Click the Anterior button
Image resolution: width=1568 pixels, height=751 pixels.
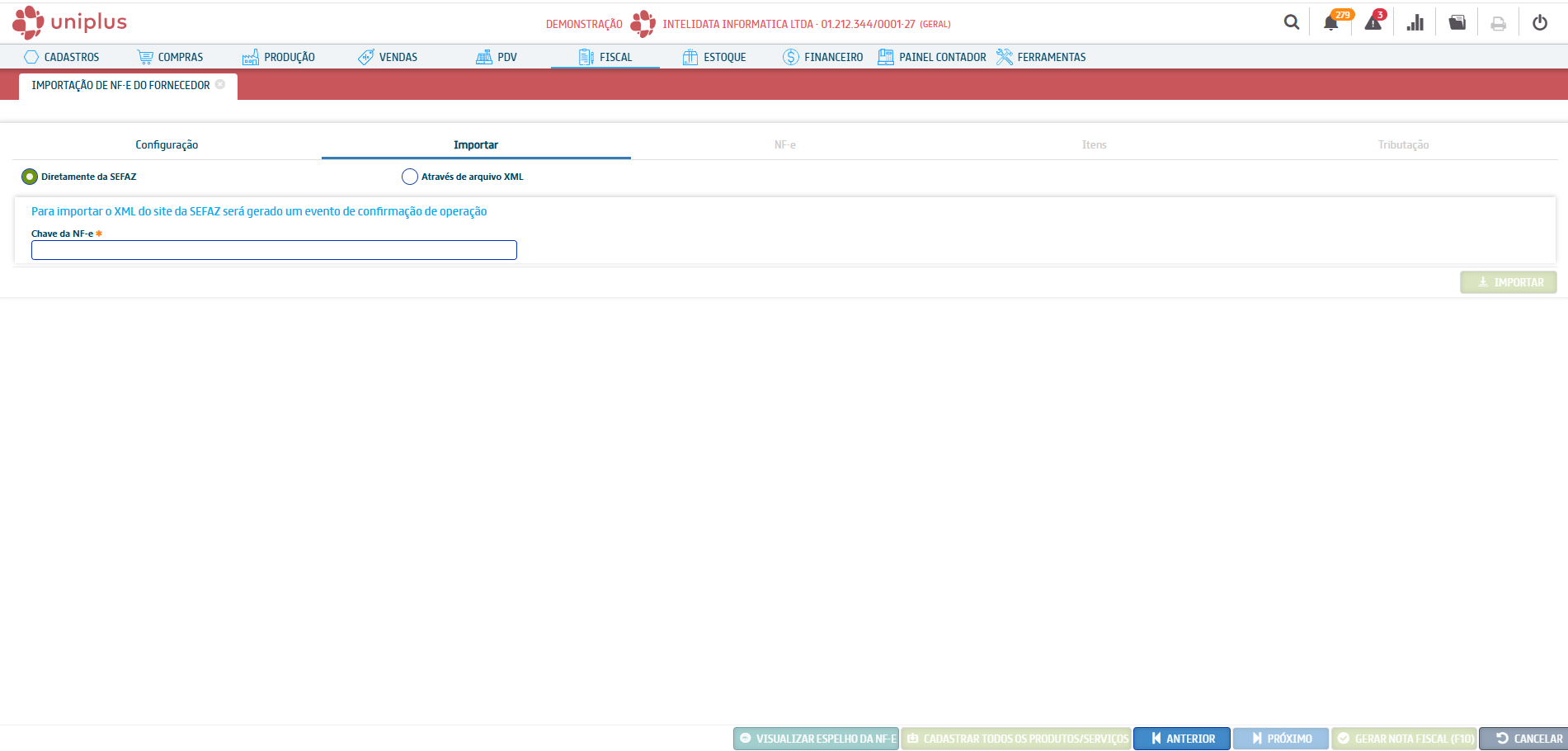(1181, 739)
